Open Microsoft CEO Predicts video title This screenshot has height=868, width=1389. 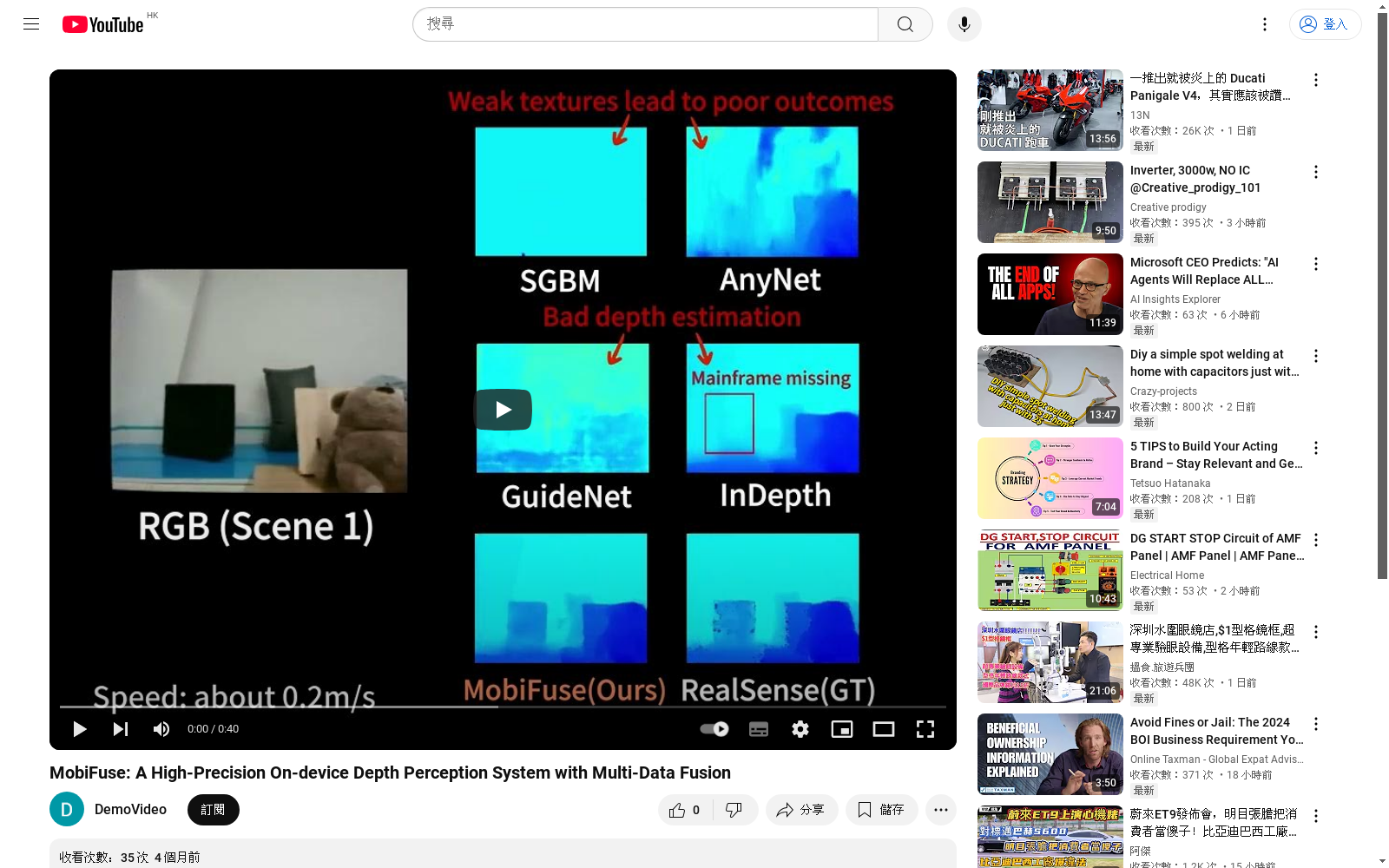[x=1205, y=271]
